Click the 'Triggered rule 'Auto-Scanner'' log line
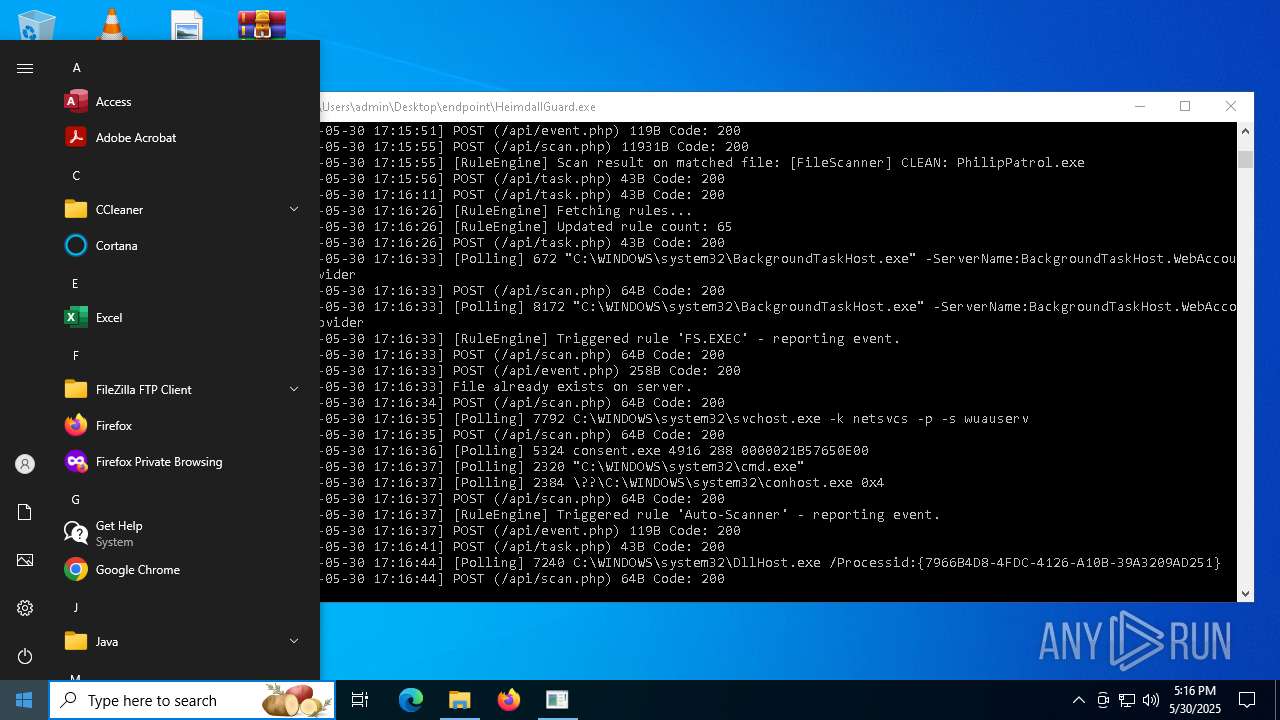1280x720 pixels. [631, 514]
